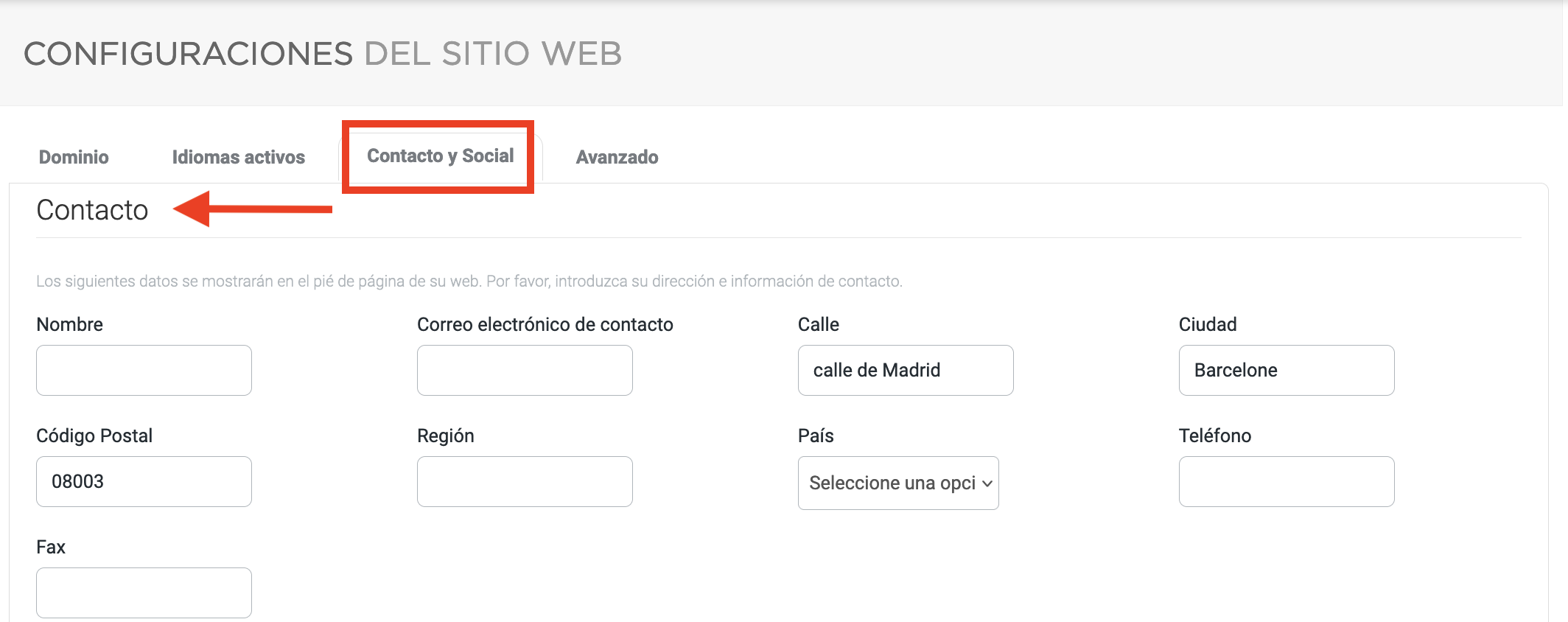Focus the Nombre input field
Viewport: 1568px width, 622px height.
pyautogui.click(x=144, y=370)
